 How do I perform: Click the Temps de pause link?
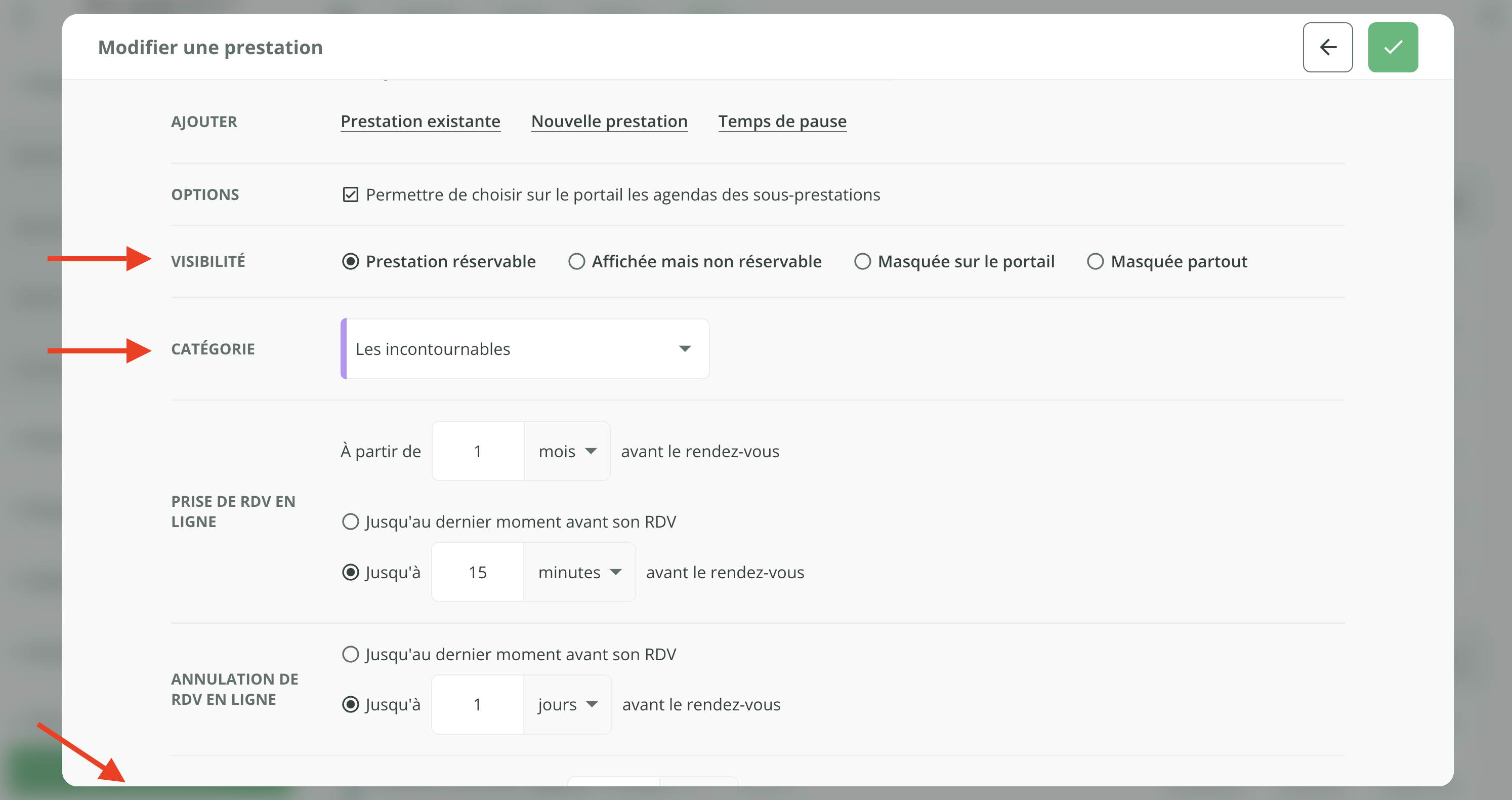[x=782, y=121]
